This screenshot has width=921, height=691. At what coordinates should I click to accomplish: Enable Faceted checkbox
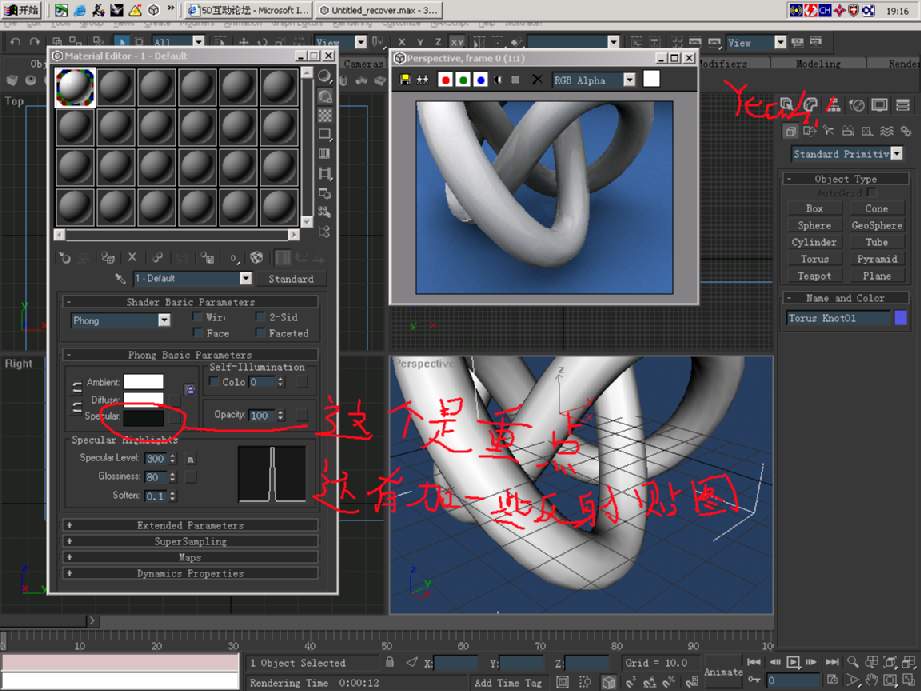(x=261, y=333)
